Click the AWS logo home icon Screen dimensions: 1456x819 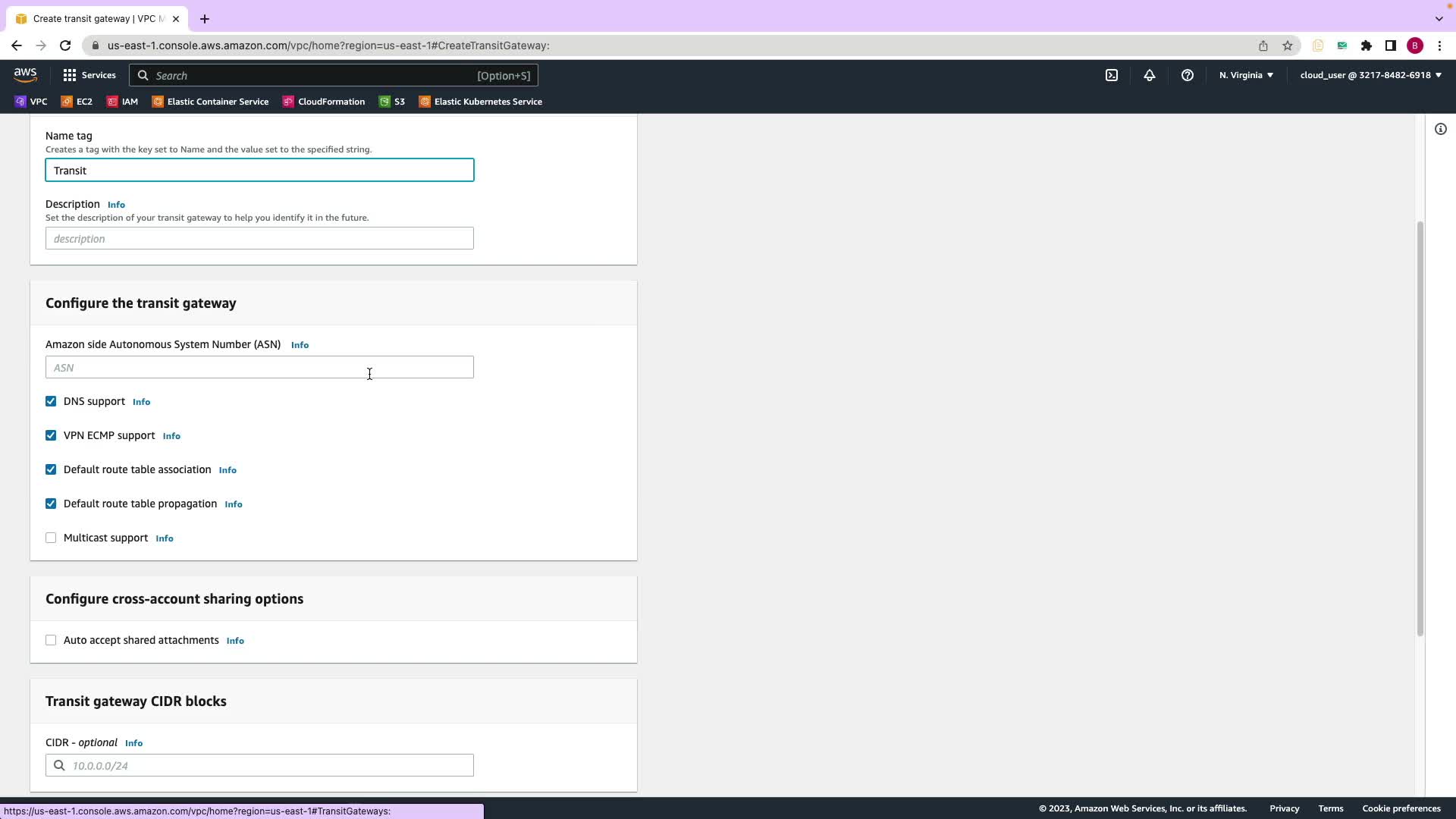click(25, 74)
